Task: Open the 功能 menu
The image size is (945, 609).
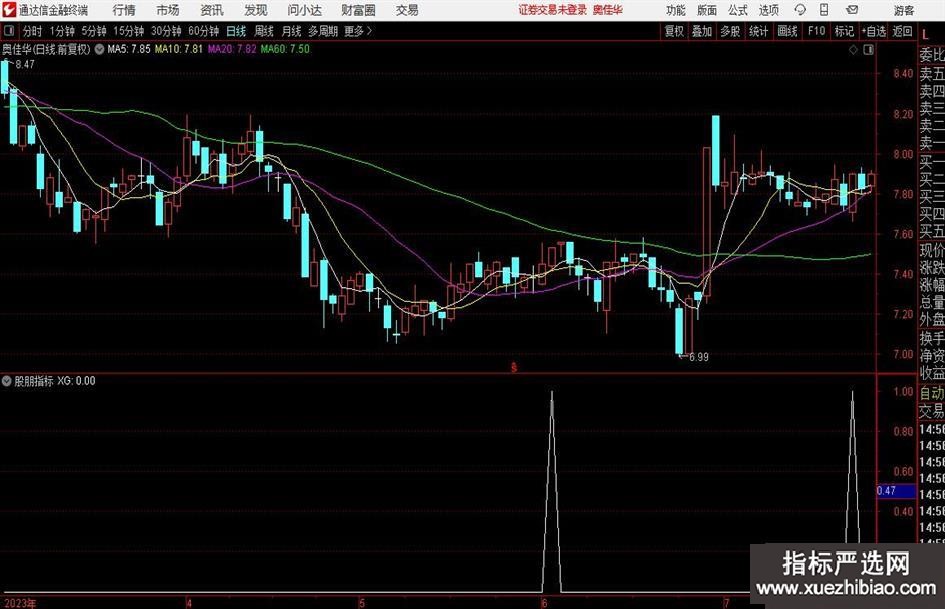Action: click(x=676, y=10)
